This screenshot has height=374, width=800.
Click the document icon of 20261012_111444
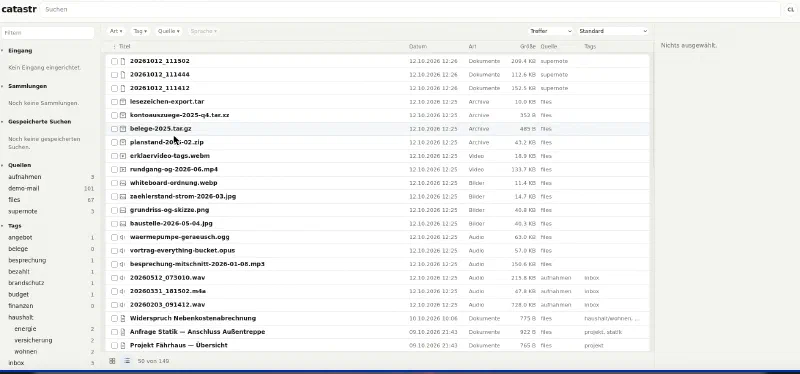[122, 74]
